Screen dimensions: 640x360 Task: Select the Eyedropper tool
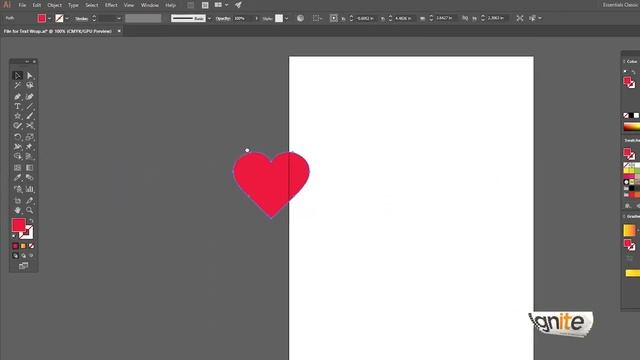click(x=18, y=178)
